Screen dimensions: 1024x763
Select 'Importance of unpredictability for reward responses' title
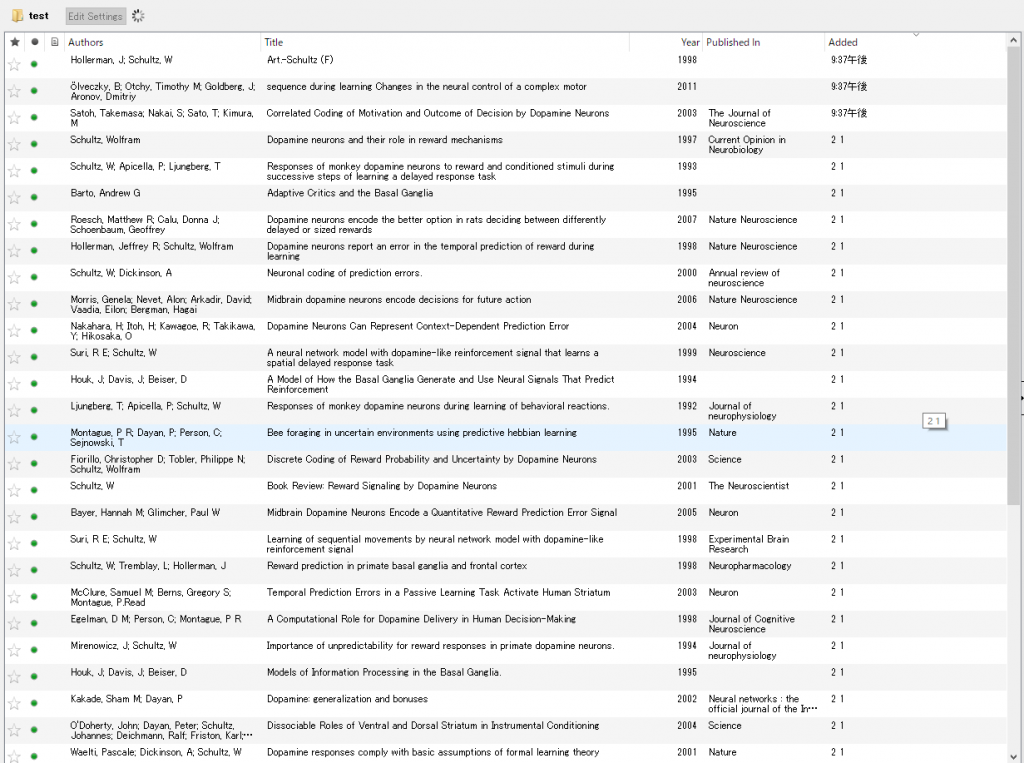point(440,646)
